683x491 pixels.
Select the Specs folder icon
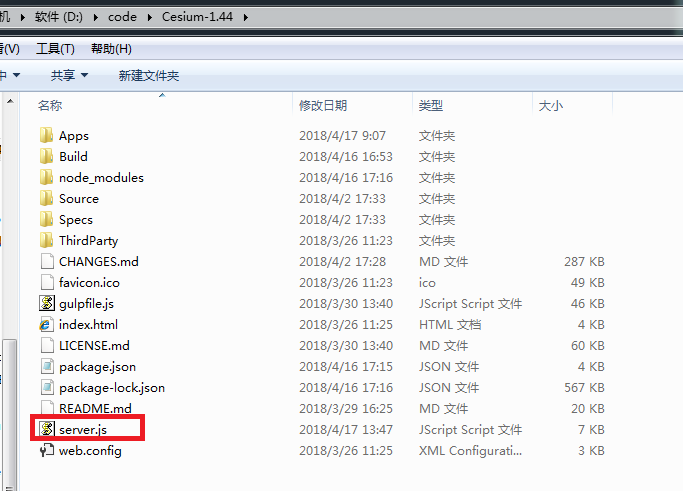point(47,219)
